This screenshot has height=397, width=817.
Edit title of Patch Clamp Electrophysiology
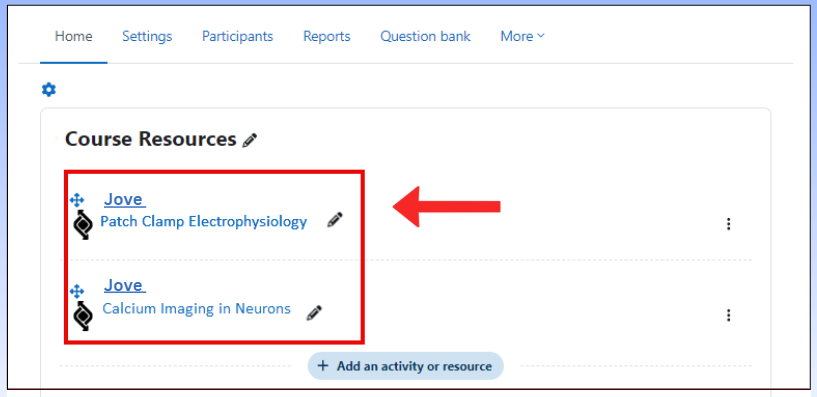coord(335,220)
